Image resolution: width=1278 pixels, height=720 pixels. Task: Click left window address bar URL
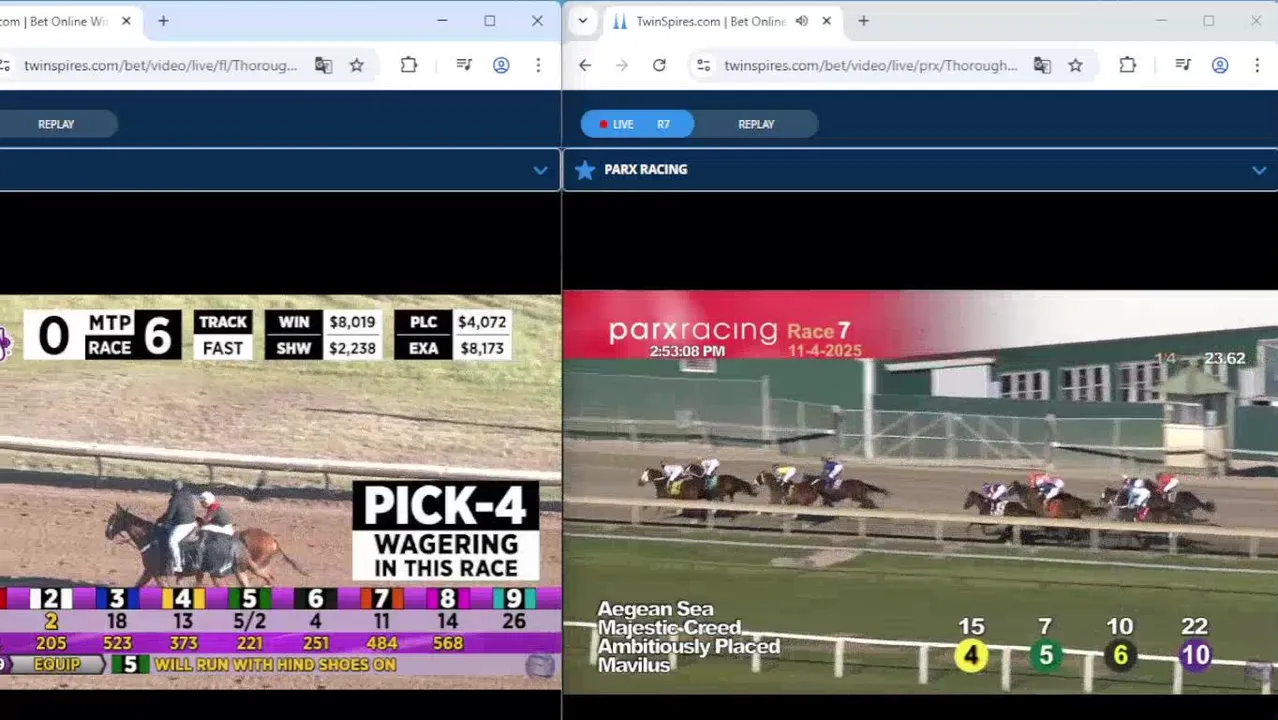[x=160, y=65]
